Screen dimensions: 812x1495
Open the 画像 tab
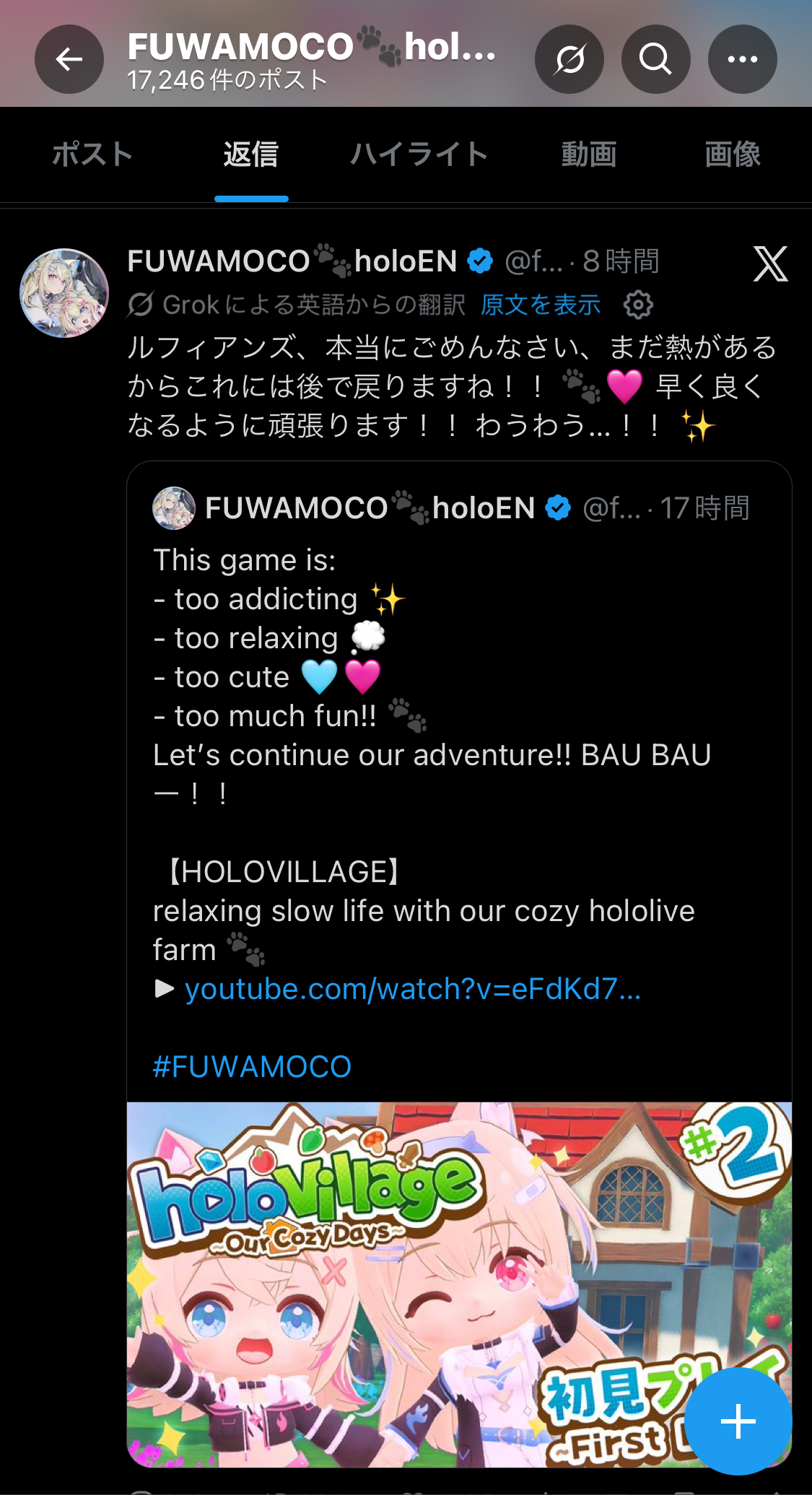(x=733, y=154)
